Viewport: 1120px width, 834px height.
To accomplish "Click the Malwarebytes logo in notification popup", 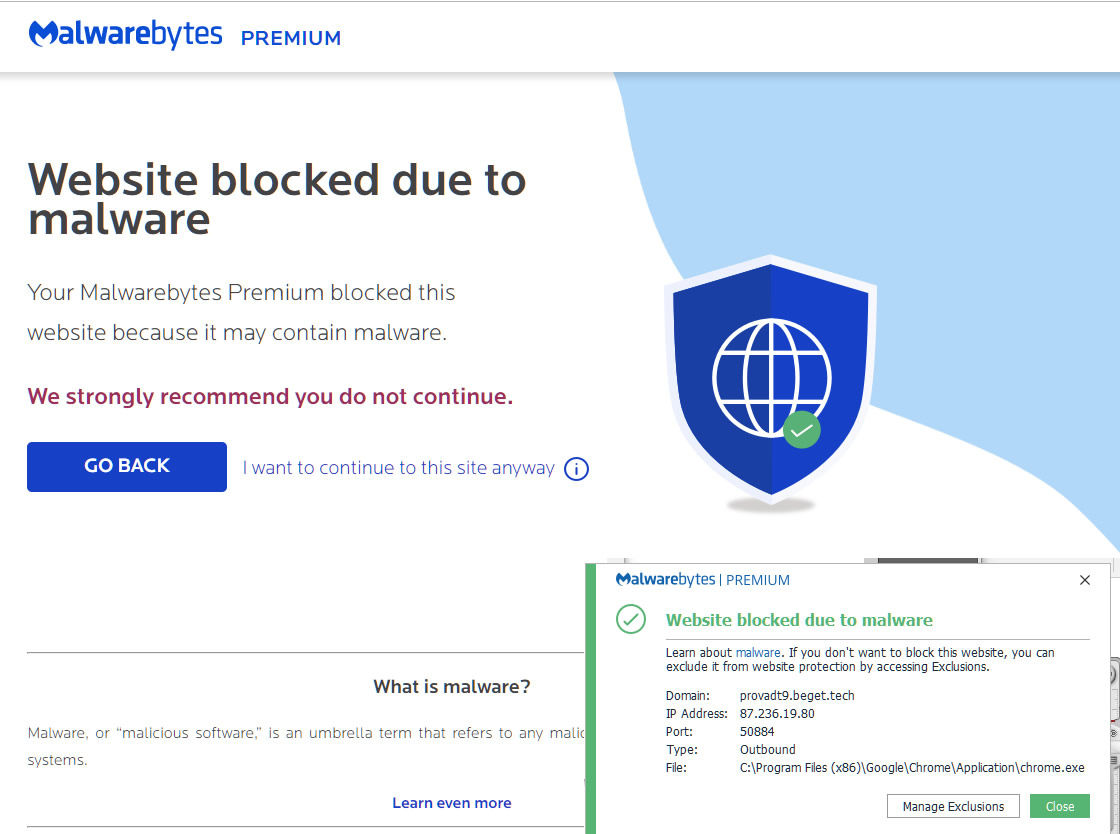I will tap(665, 580).
